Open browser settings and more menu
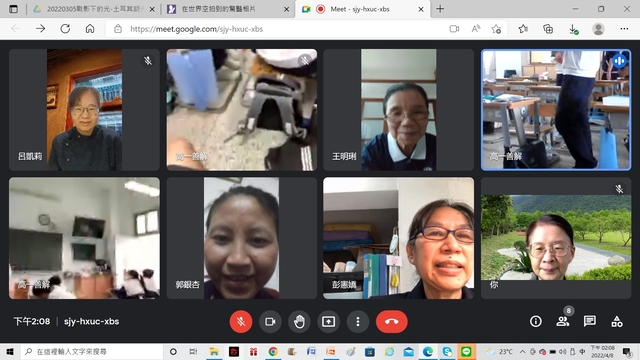The image size is (640, 360). 624,29
